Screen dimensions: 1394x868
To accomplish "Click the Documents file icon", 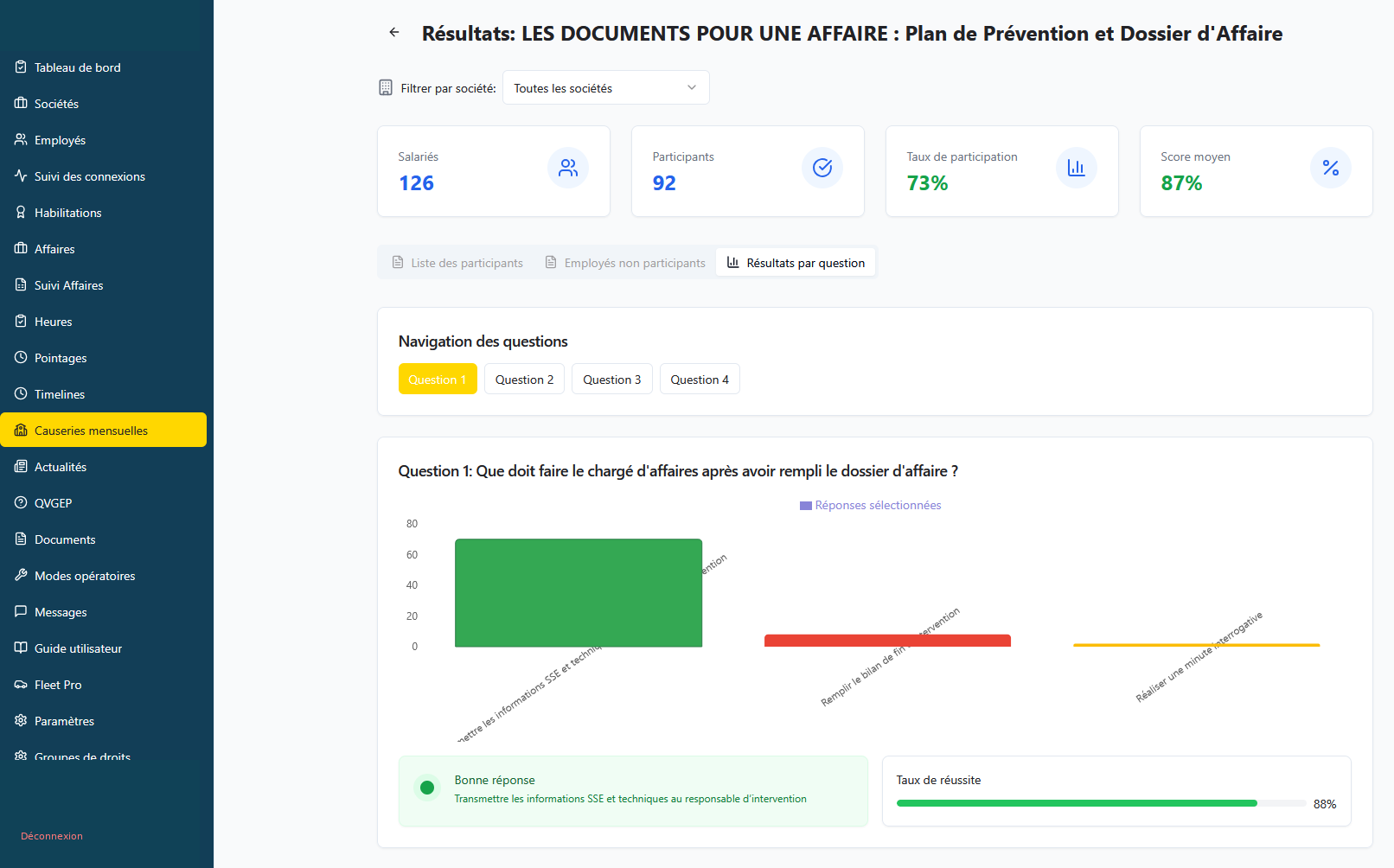I will pos(21,539).
